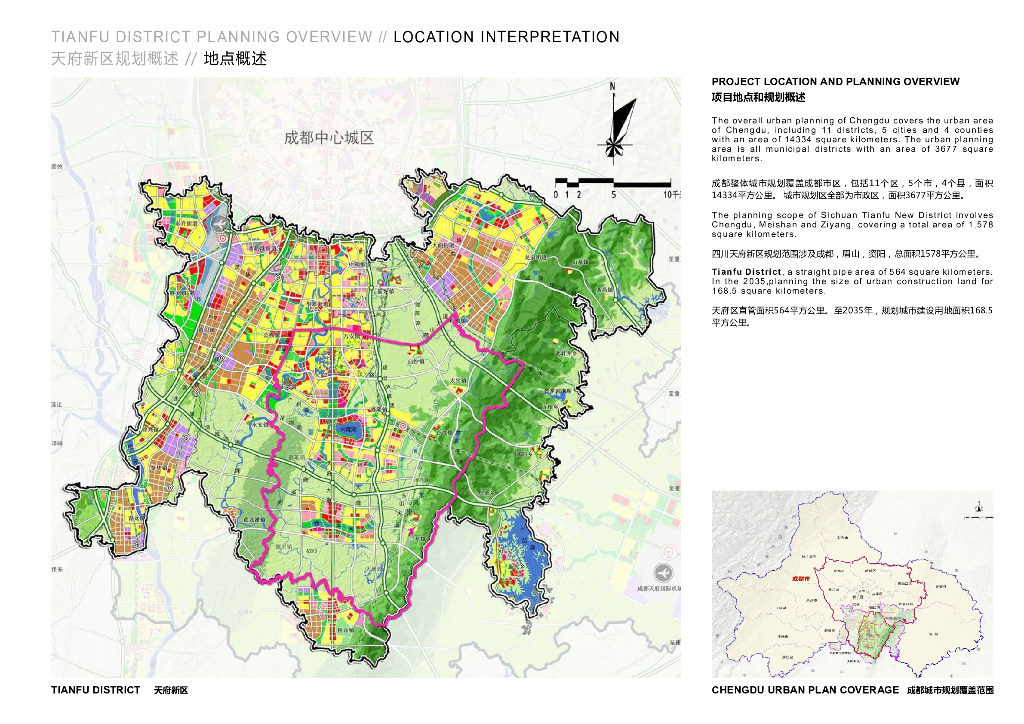
Task: Select the TIANFU DISTRICT PLANNING OVERVIEW title
Action: (x=211, y=37)
